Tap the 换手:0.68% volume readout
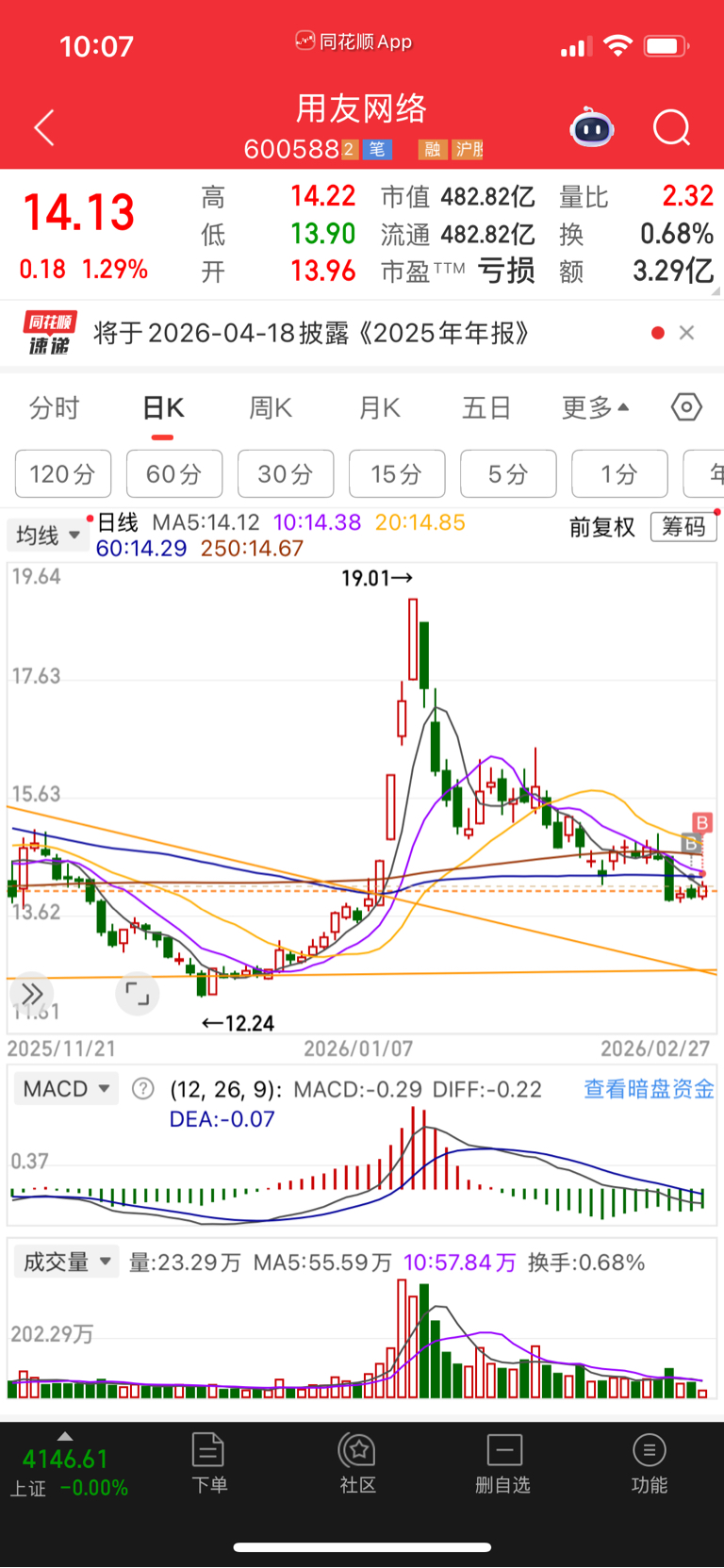This screenshot has height=1568, width=724. [586, 1263]
